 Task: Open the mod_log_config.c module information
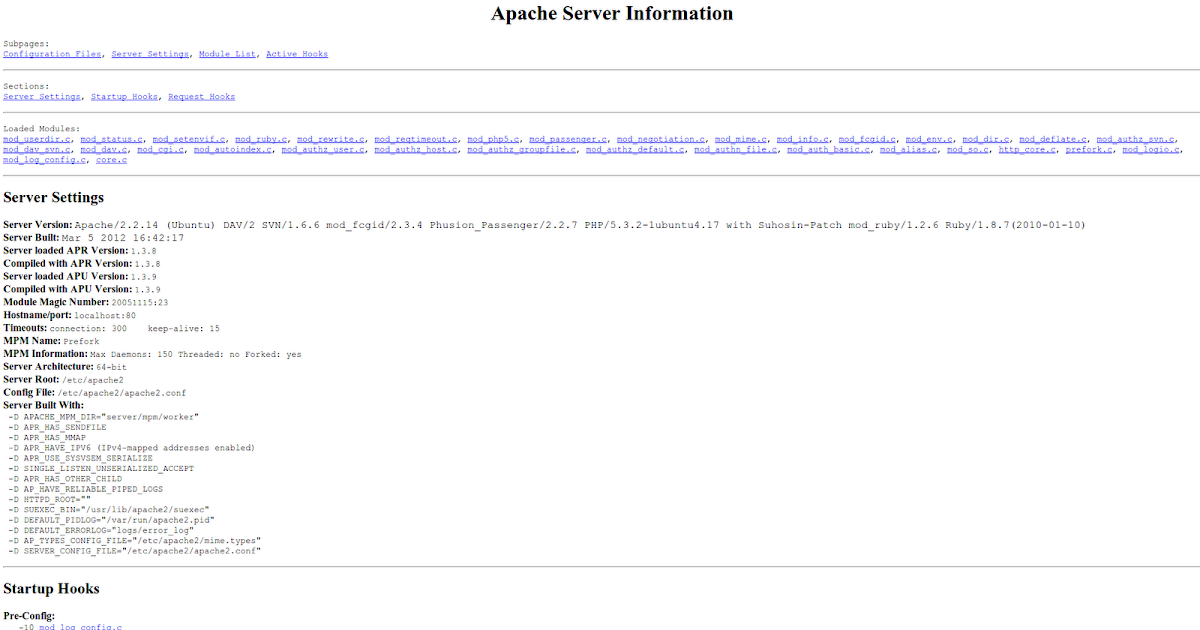43,159
